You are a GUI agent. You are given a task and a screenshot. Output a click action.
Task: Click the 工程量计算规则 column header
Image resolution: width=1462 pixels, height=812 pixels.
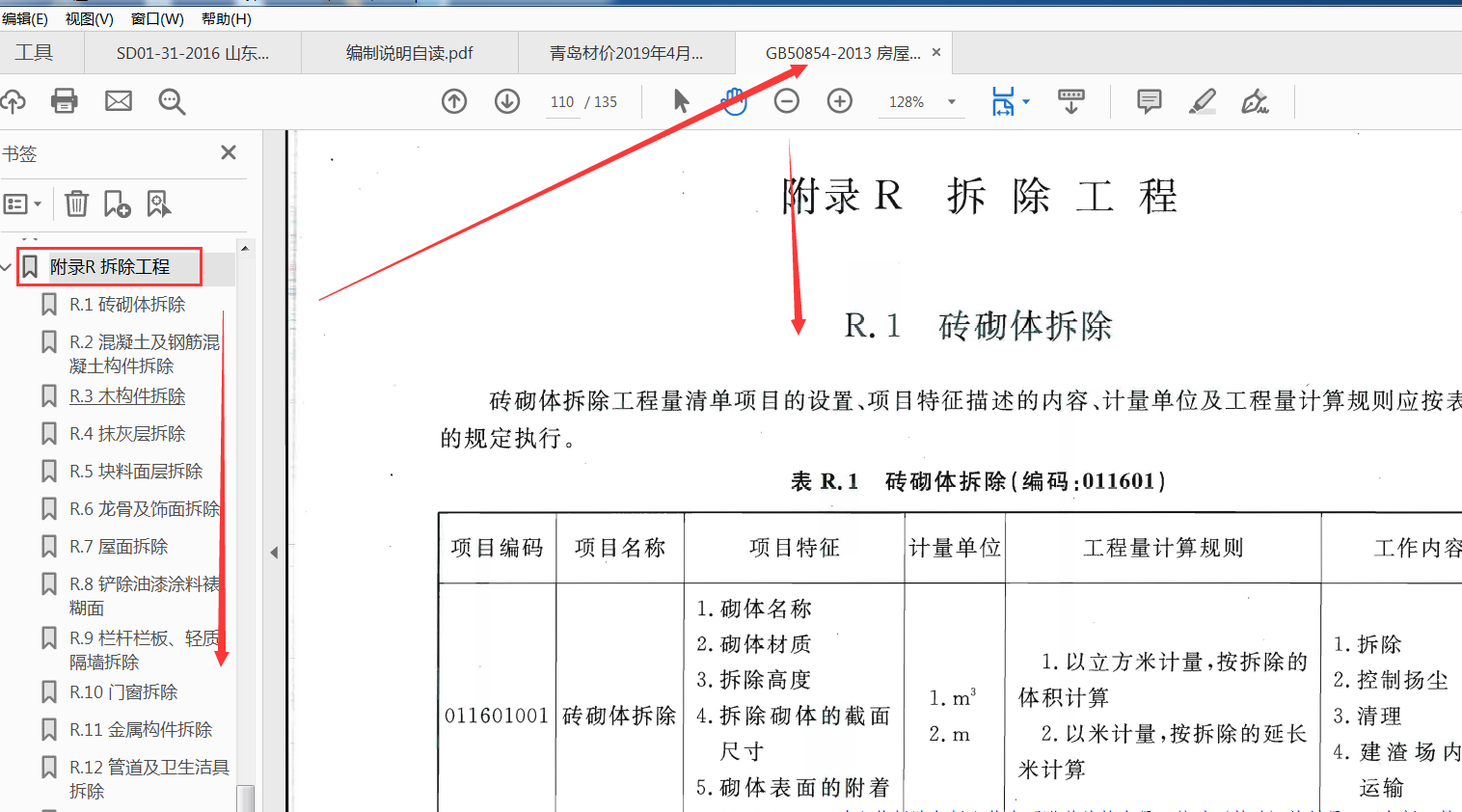click(x=1163, y=548)
